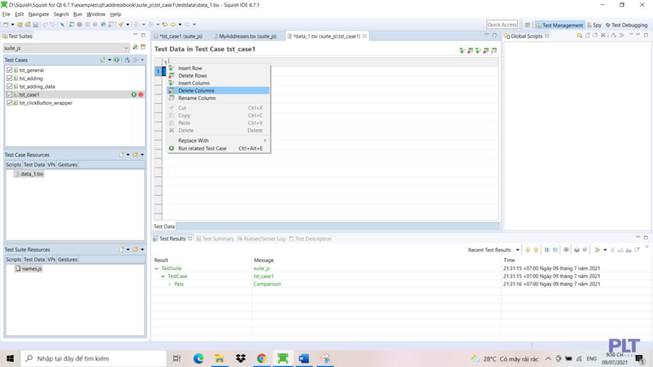Choose Delete Rows from context menu
The height and width of the screenshot is (367, 653).
(x=218, y=75)
